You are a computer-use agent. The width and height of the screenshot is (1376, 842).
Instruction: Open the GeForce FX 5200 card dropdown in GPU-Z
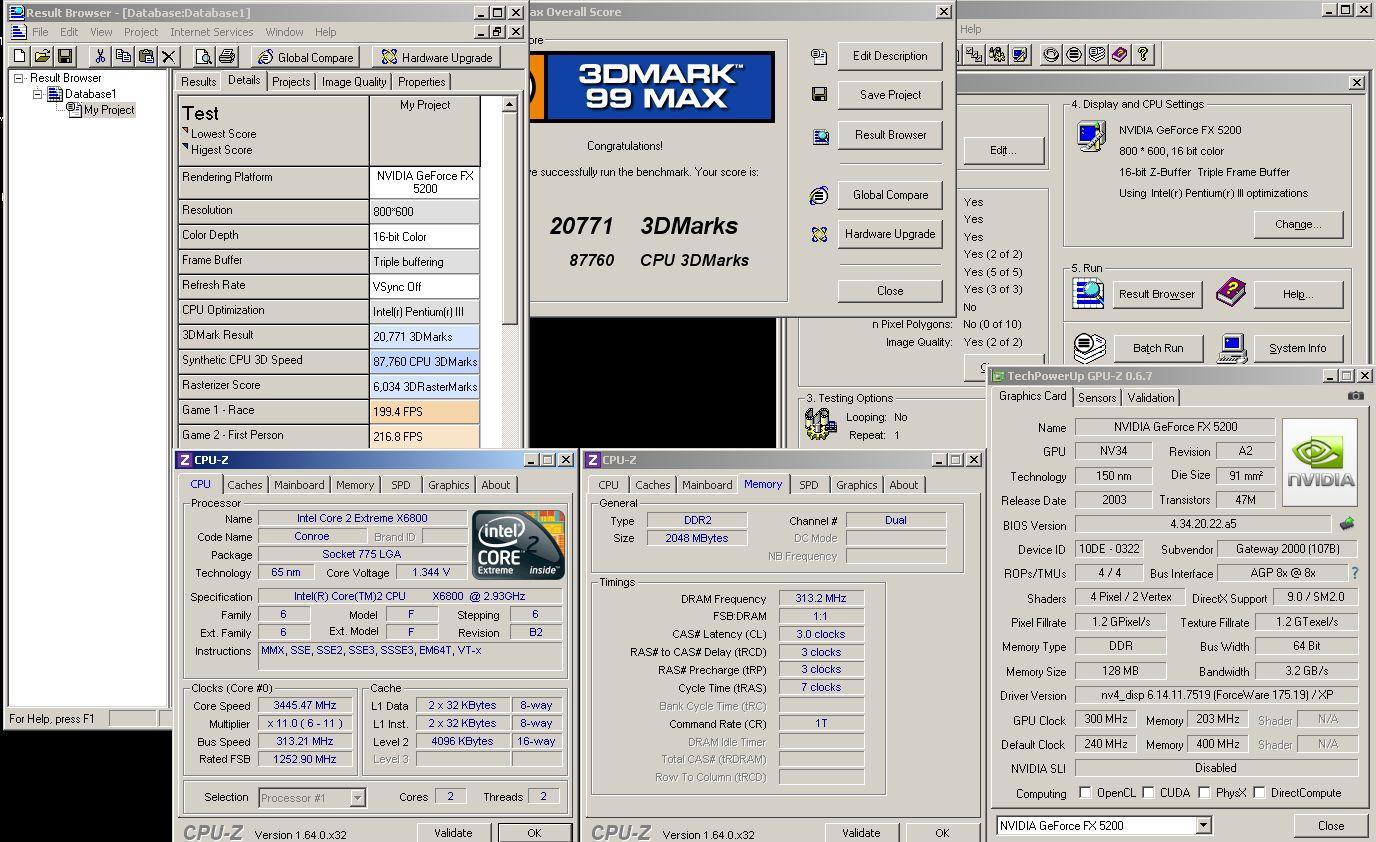1203,826
